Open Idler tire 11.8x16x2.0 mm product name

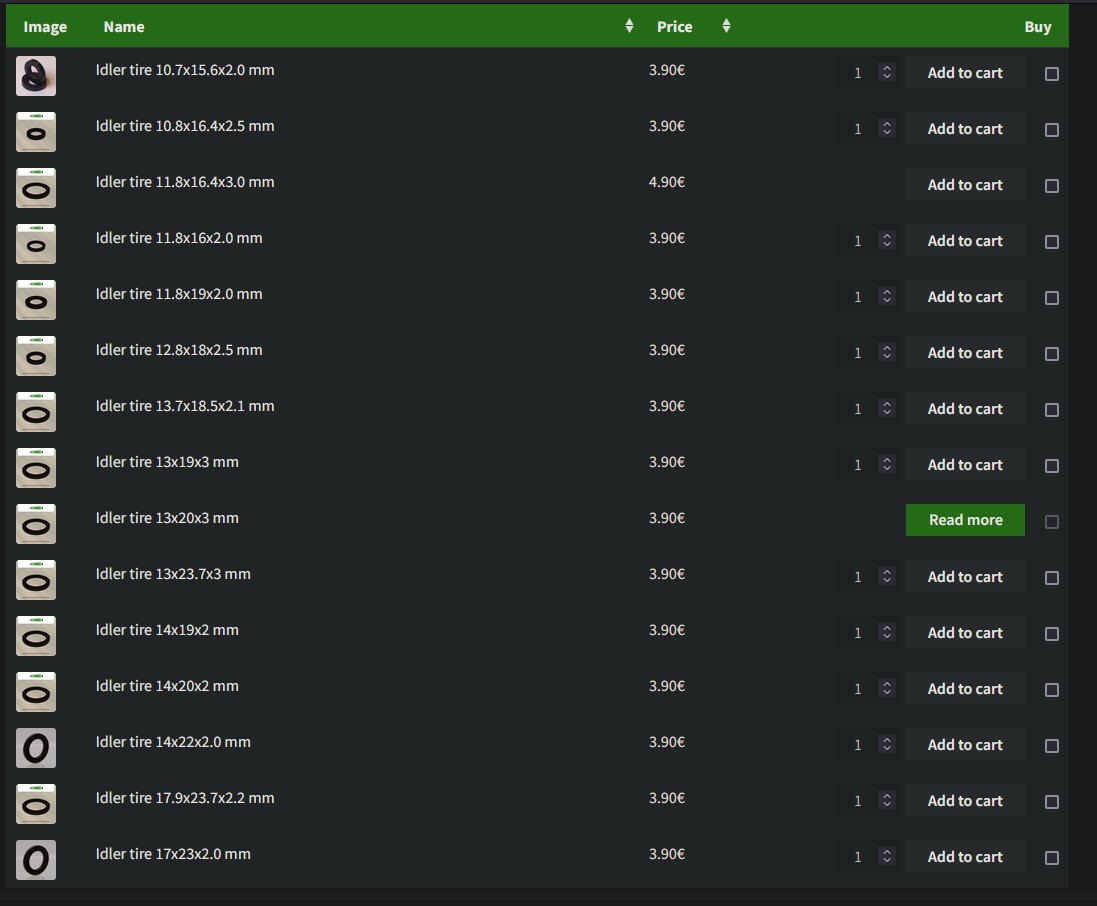[x=179, y=238]
